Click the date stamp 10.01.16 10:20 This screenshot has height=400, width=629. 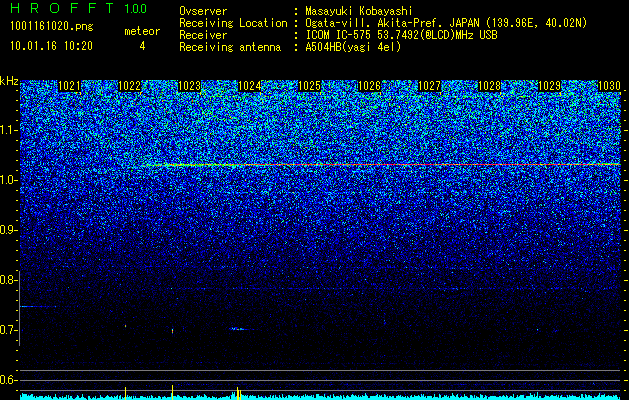tap(51, 46)
